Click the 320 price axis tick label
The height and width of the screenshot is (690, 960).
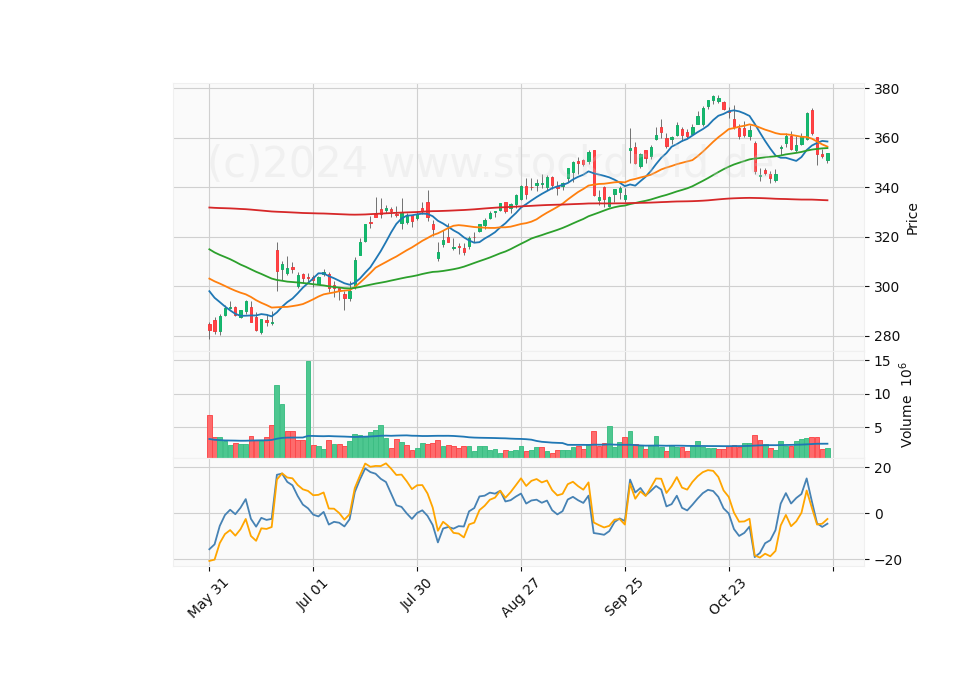tap(887, 238)
